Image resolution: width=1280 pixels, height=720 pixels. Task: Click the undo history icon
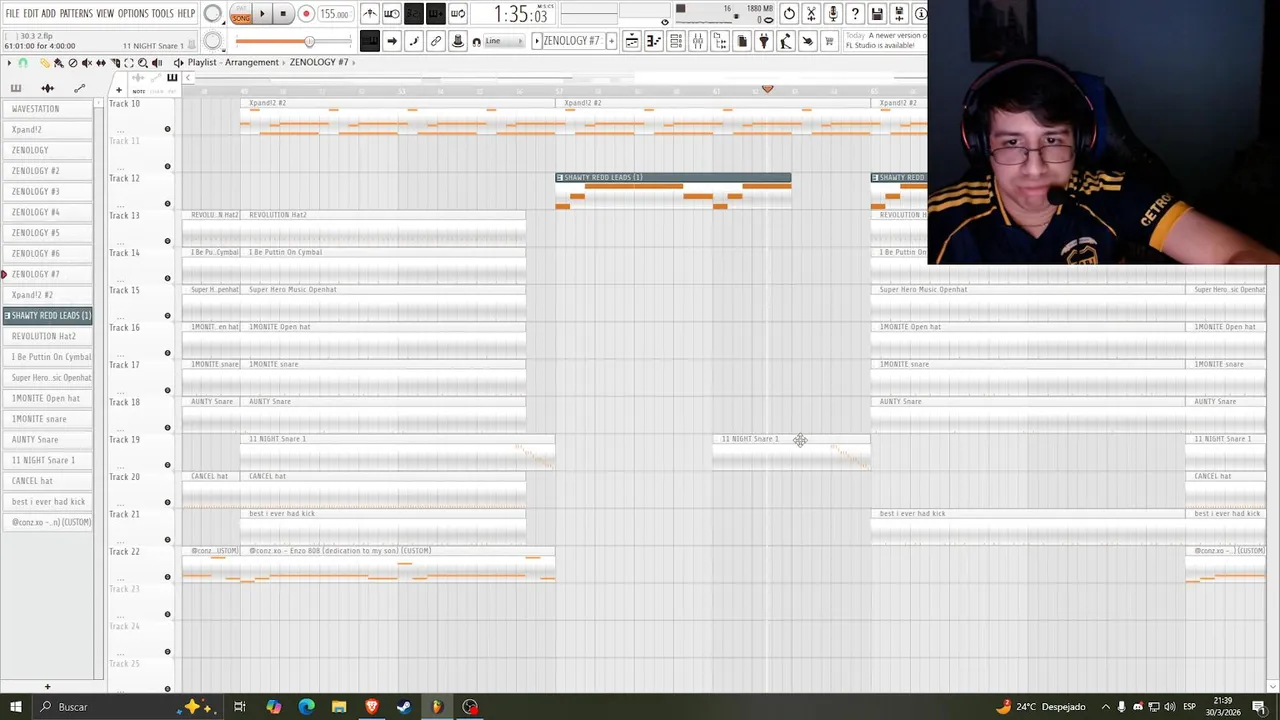coord(789,14)
